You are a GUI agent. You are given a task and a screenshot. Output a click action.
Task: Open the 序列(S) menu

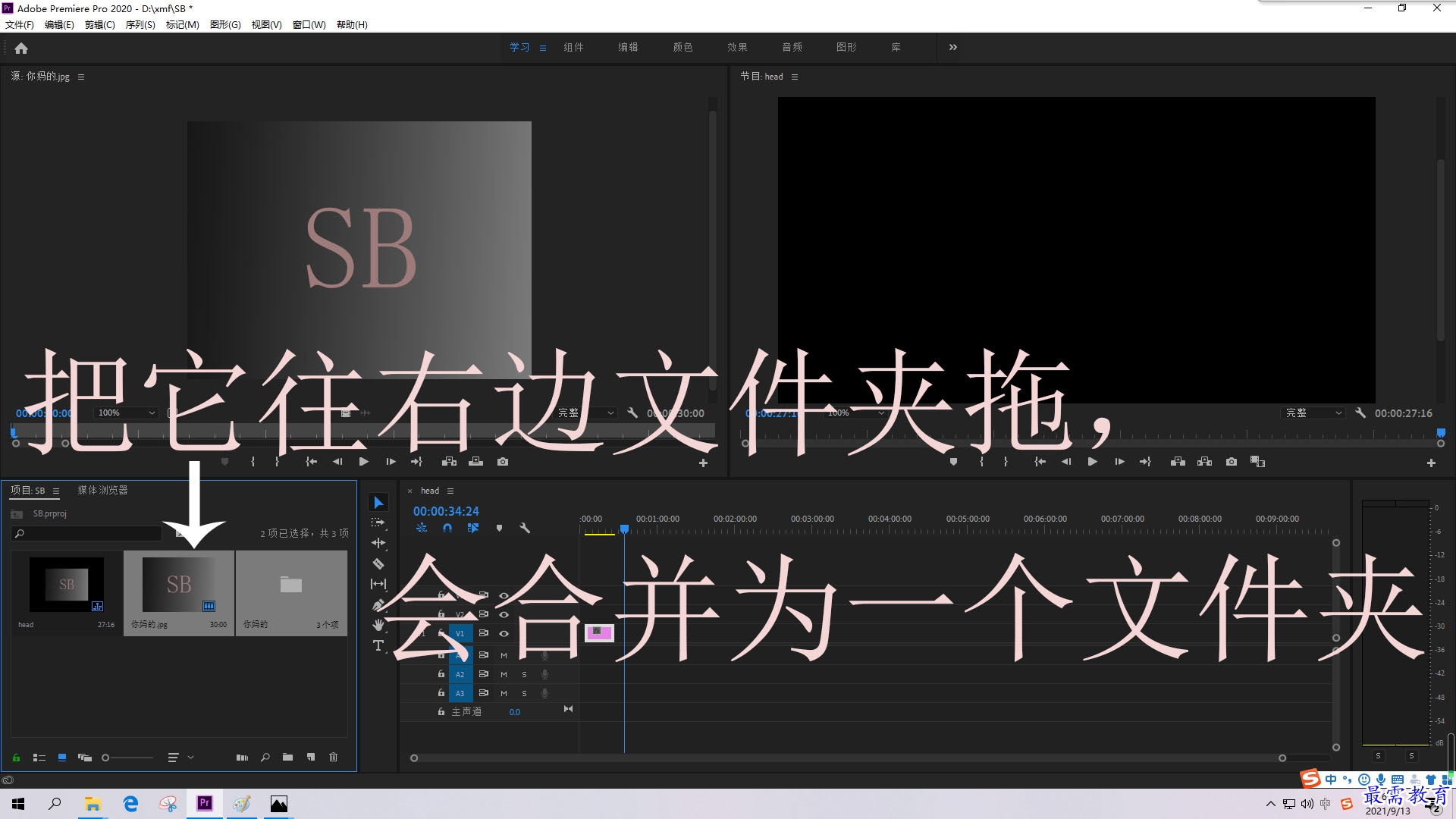pos(140,24)
